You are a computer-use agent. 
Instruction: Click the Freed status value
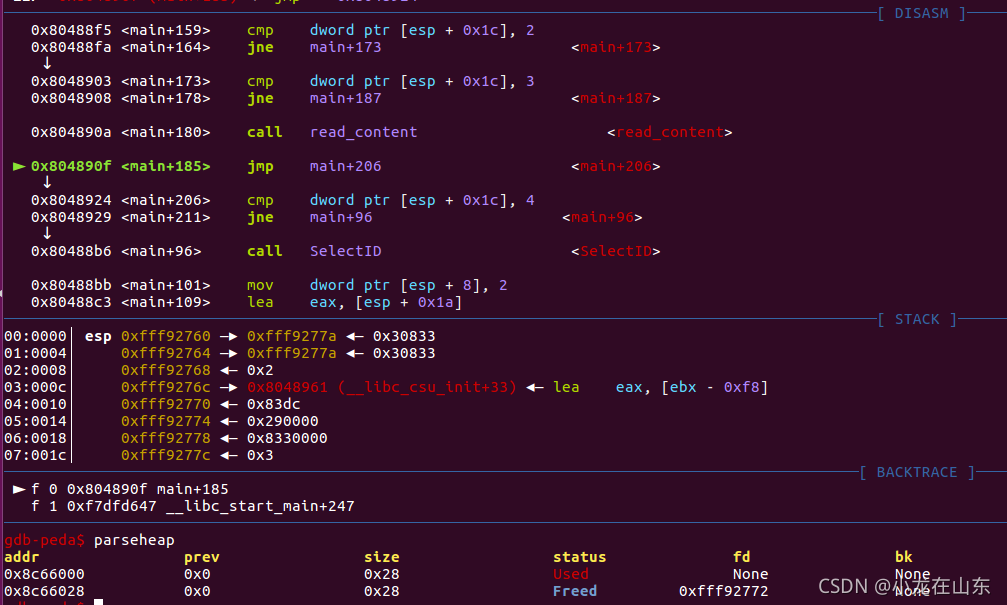click(575, 591)
